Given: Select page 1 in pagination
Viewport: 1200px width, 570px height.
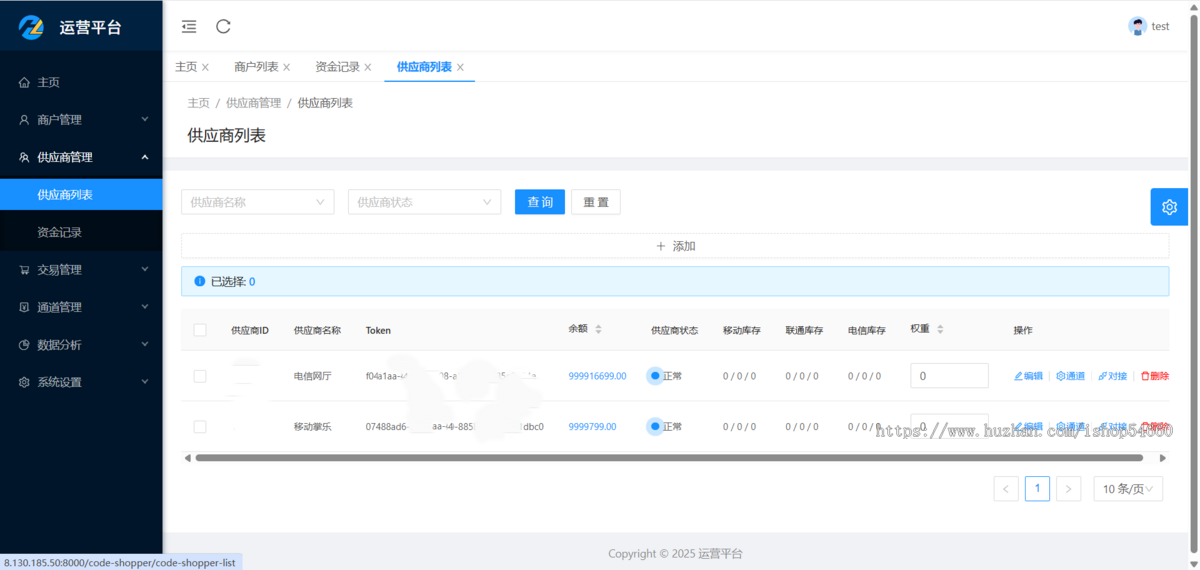Looking at the screenshot, I should pyautogui.click(x=1037, y=489).
